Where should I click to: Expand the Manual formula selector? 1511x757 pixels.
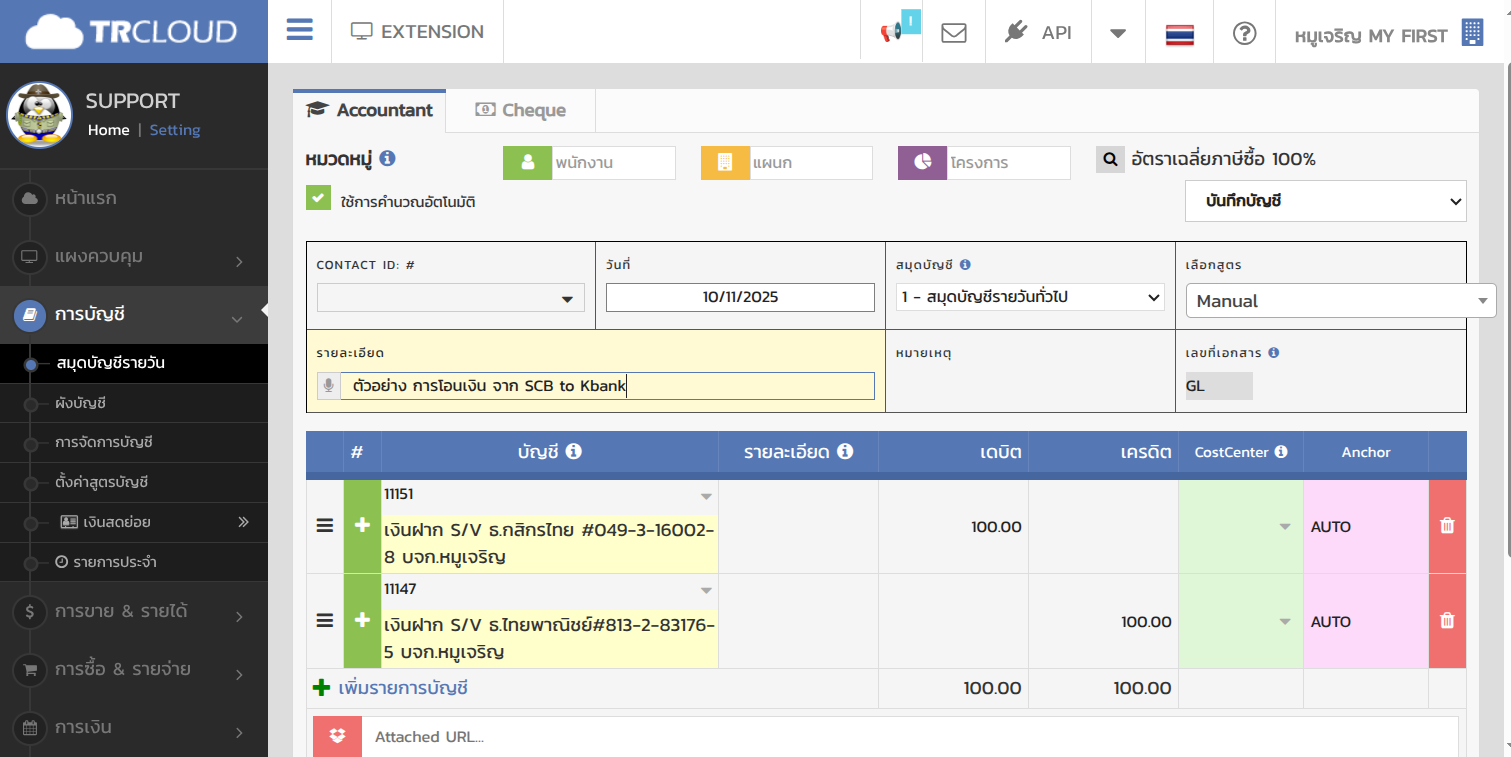coord(1340,301)
